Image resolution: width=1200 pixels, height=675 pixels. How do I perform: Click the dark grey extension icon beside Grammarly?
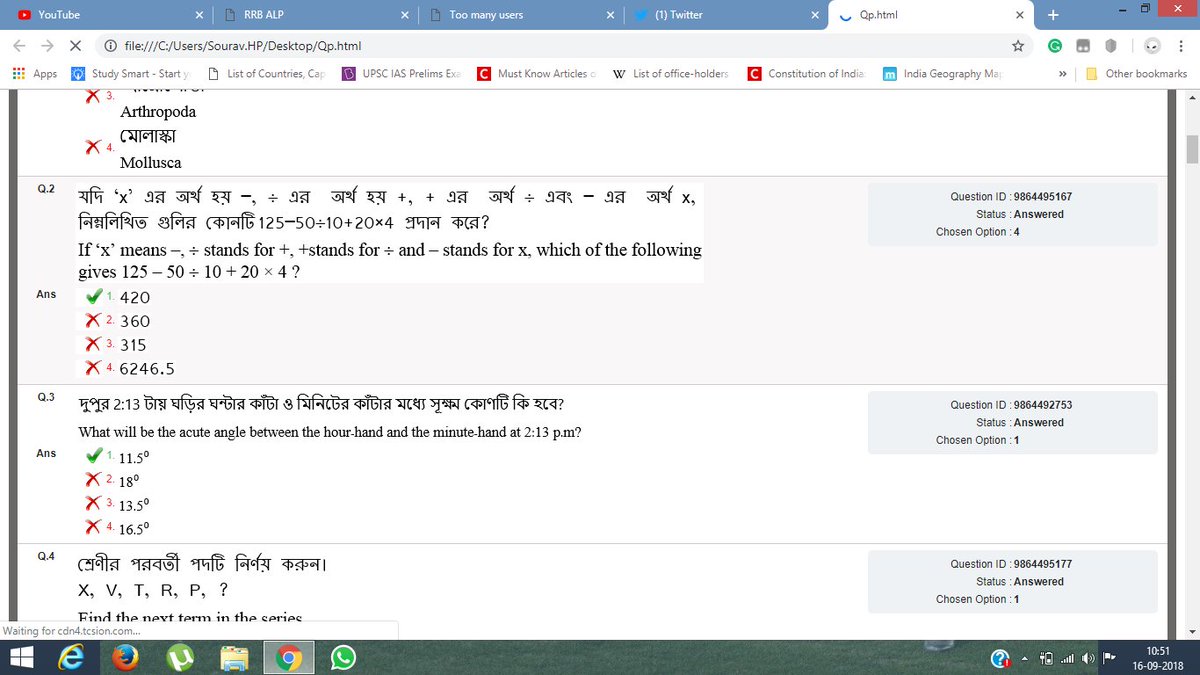1083,46
